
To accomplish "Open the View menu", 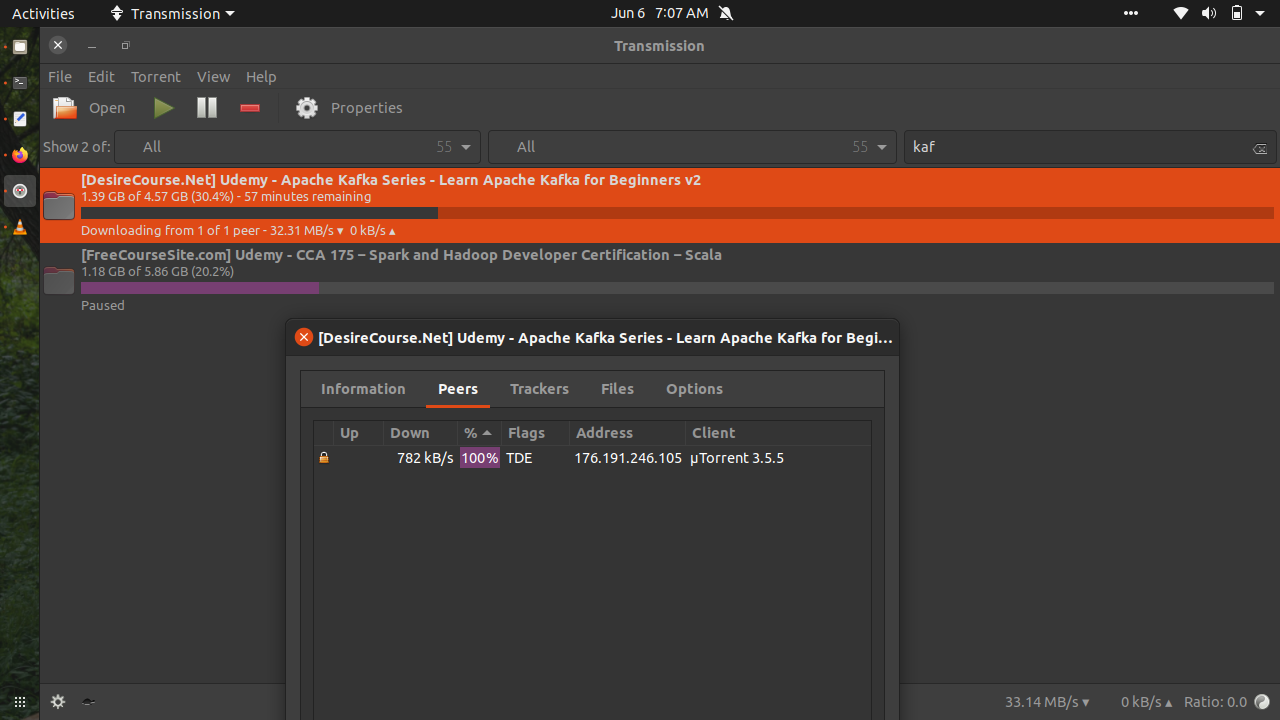I will (x=213, y=77).
